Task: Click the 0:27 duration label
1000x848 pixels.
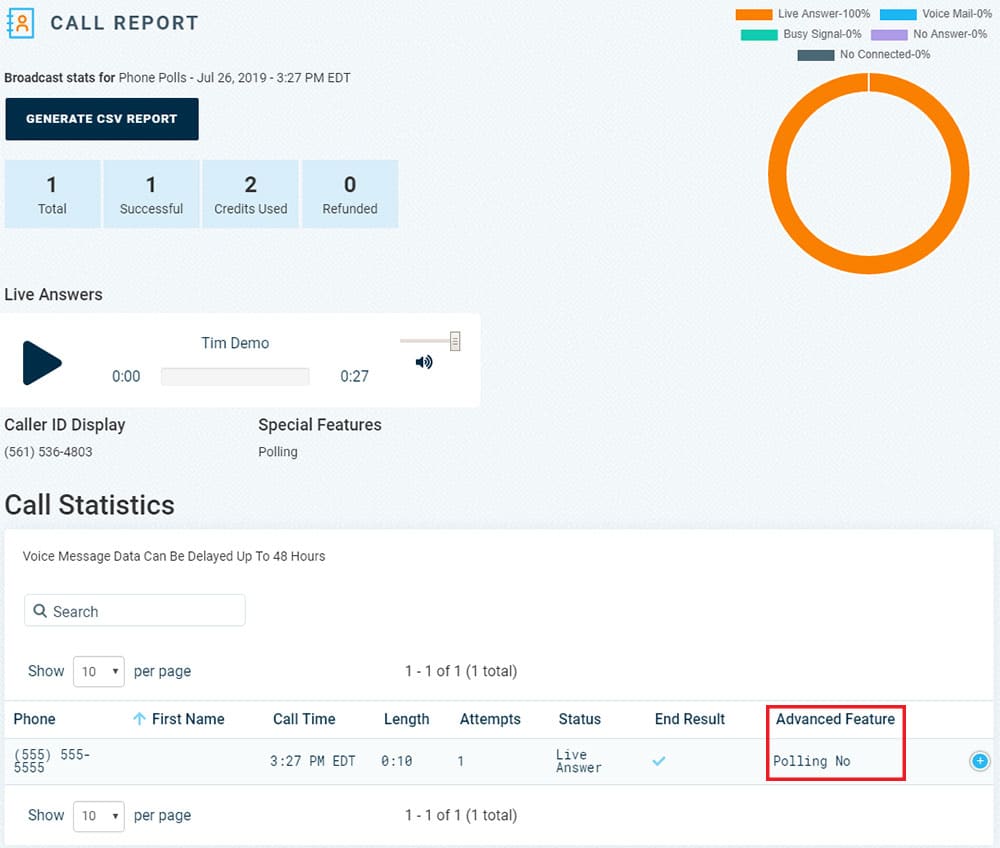Action: coord(355,376)
